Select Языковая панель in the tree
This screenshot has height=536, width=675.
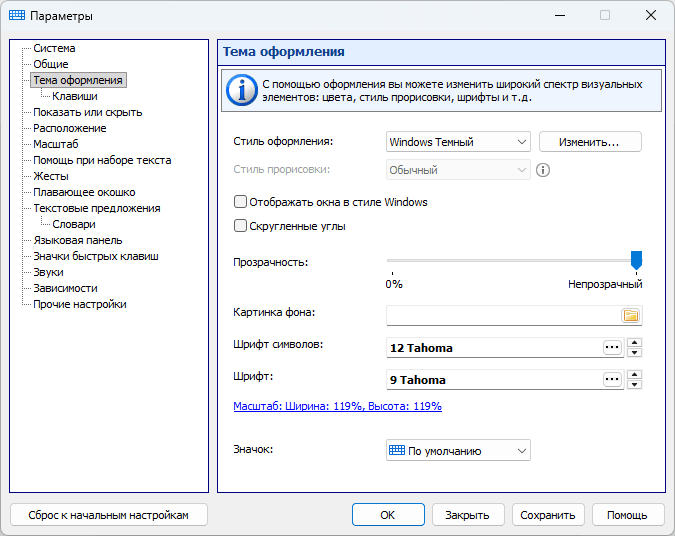77,240
